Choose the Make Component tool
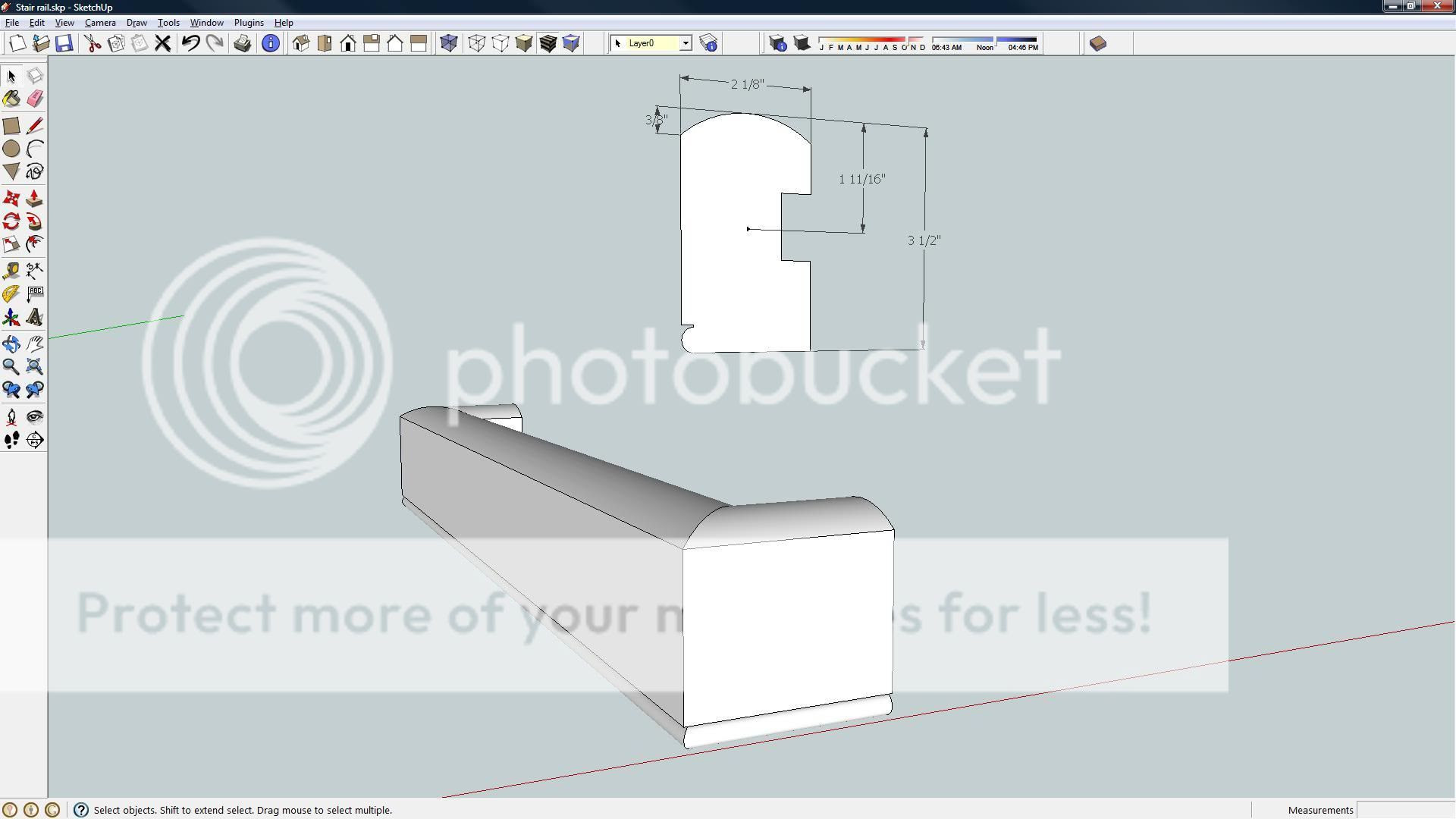Image resolution: width=1456 pixels, height=819 pixels. tap(35, 76)
